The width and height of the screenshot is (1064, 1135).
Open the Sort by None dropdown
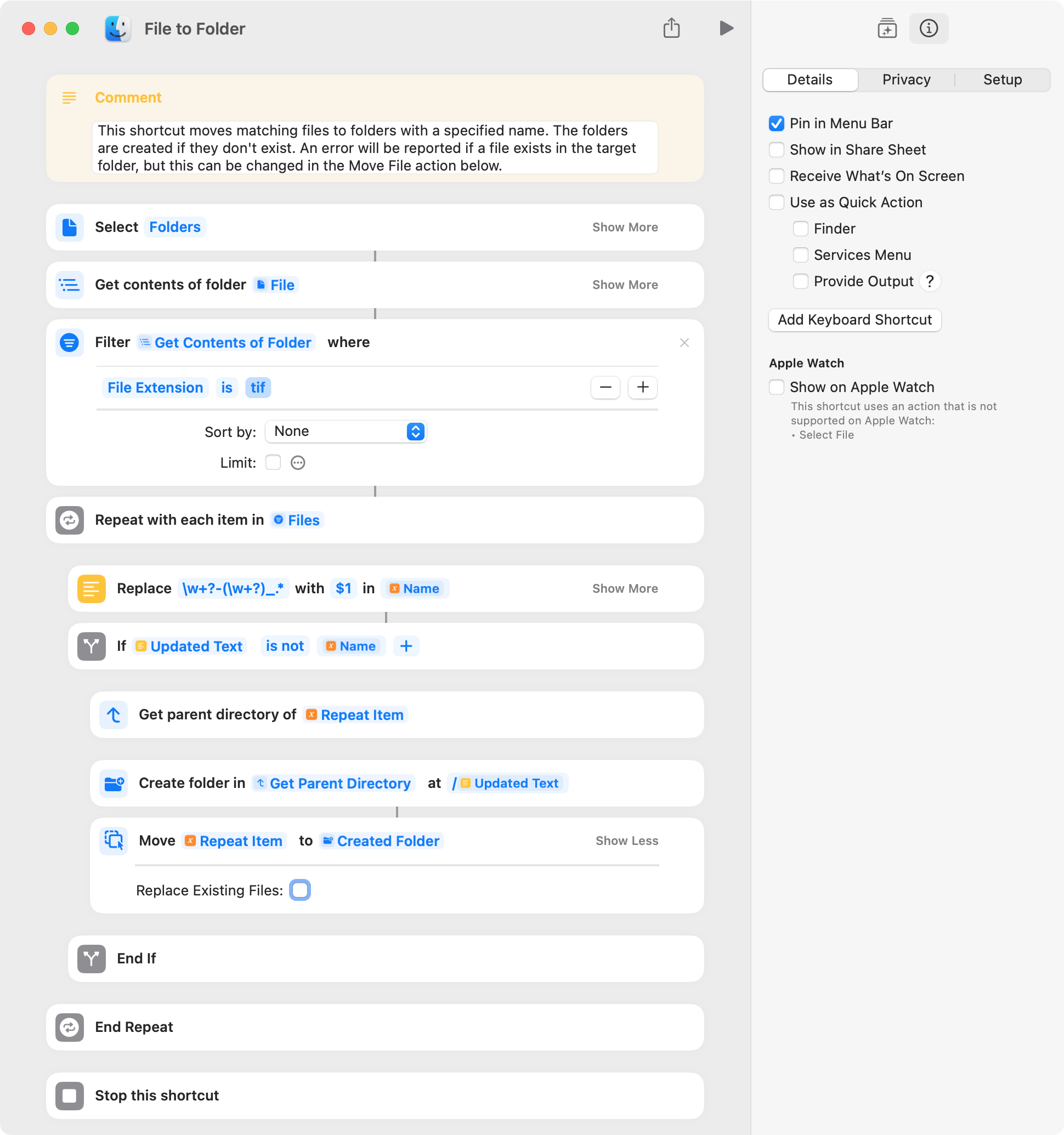346,432
